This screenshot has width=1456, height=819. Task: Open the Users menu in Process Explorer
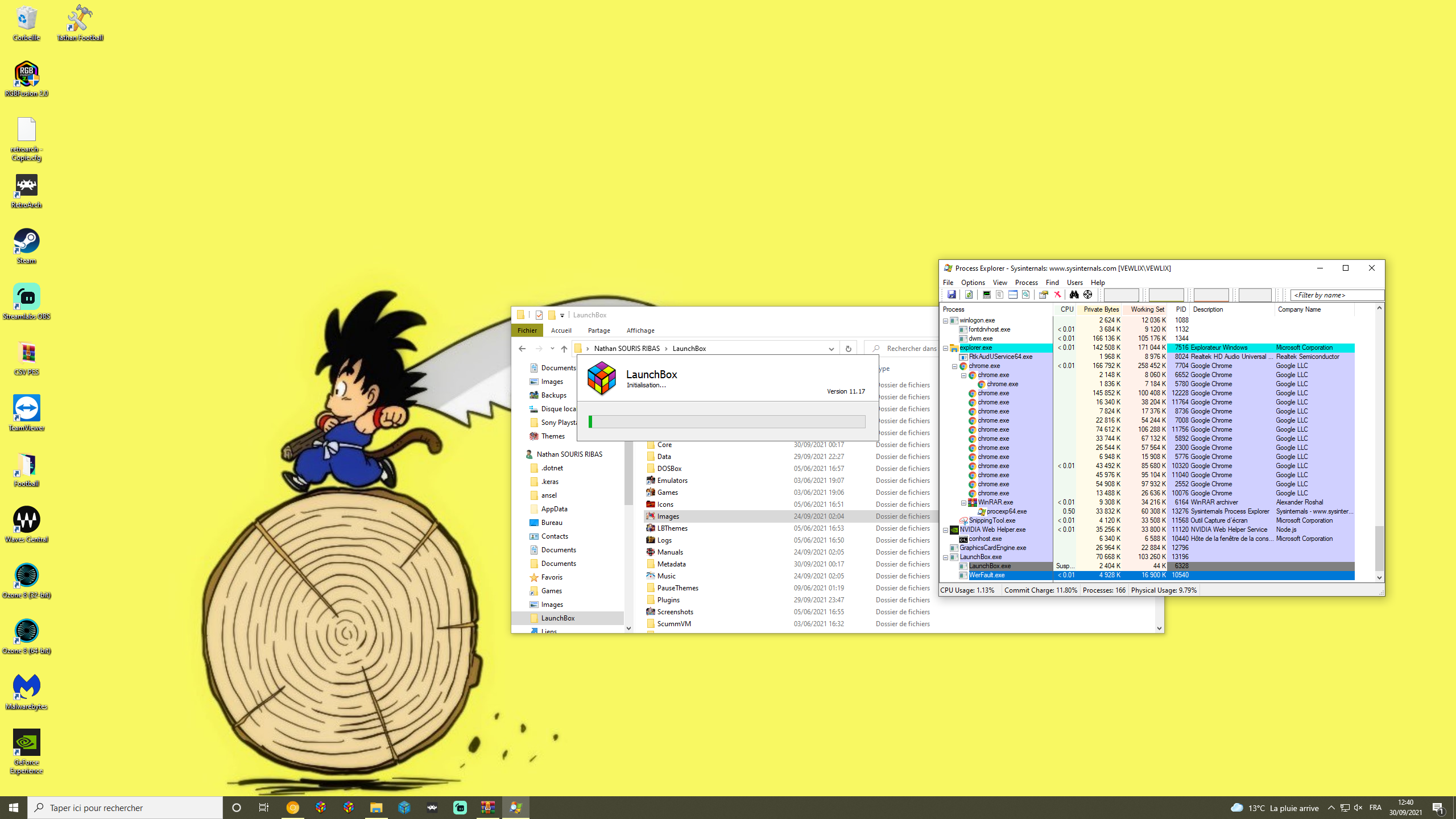[x=1074, y=283]
